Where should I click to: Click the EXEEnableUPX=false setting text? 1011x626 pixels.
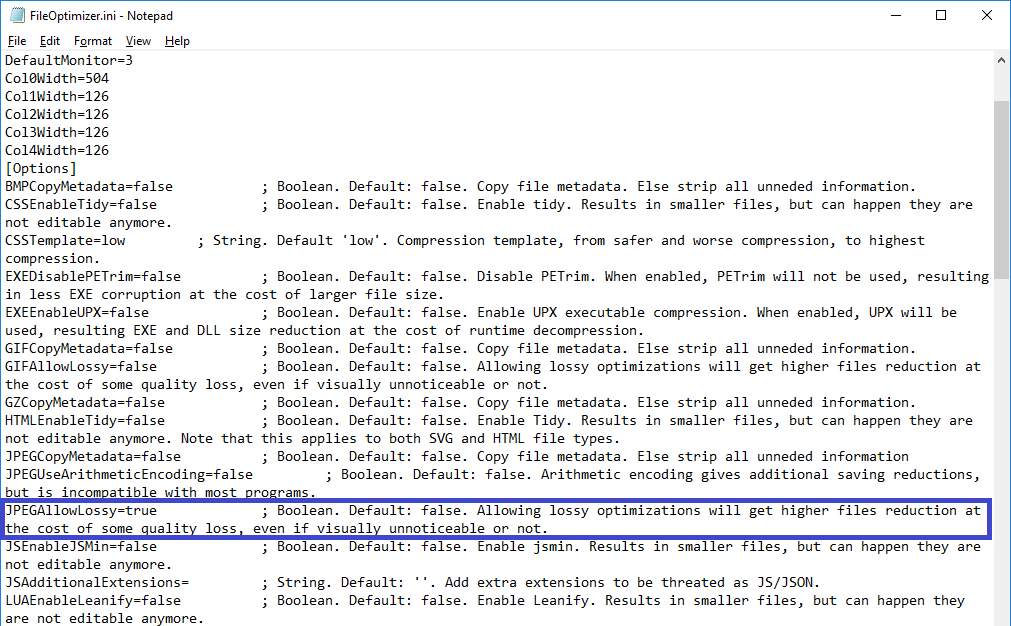(x=76, y=313)
